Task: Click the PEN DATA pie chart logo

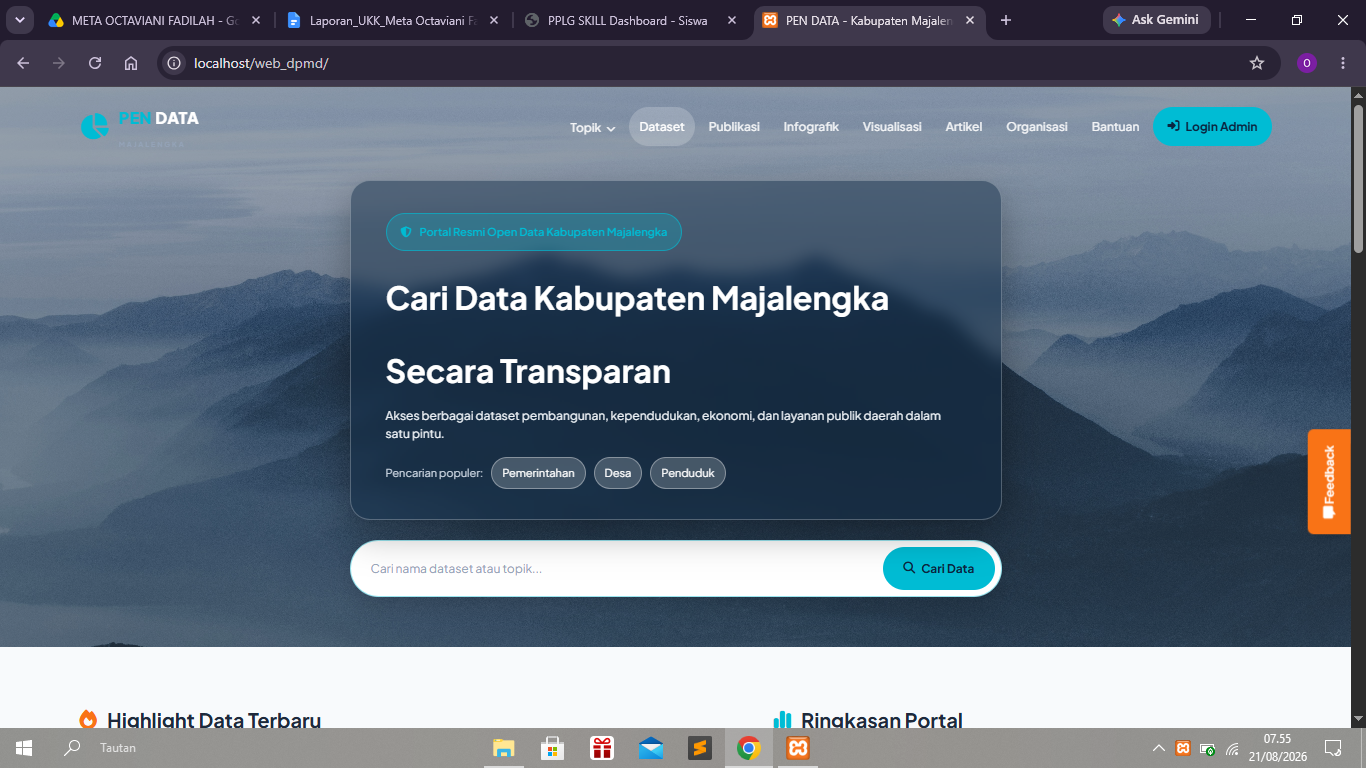Action: tap(95, 127)
